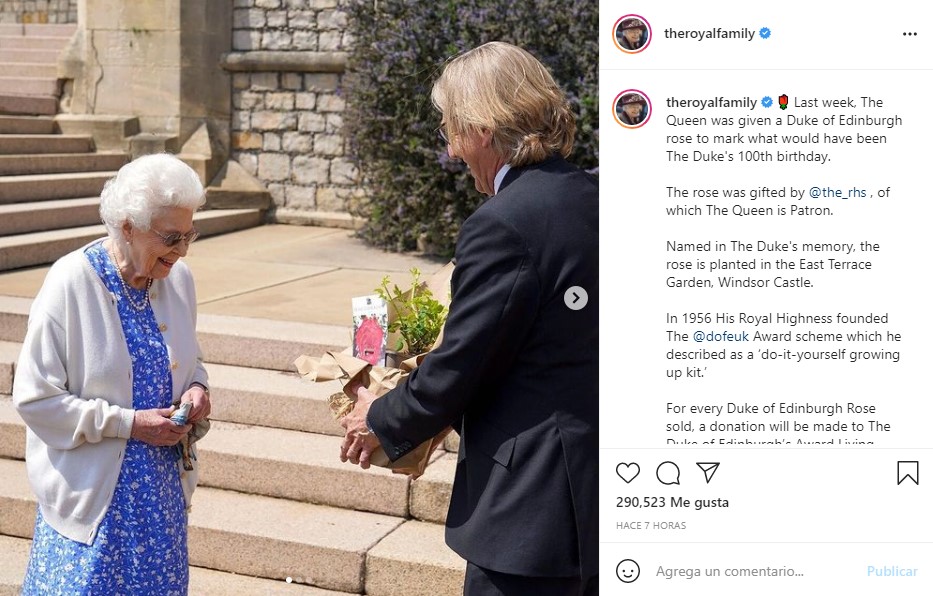View the 290,523 Me gusta likes list
This screenshot has width=933, height=596.
coord(672,502)
